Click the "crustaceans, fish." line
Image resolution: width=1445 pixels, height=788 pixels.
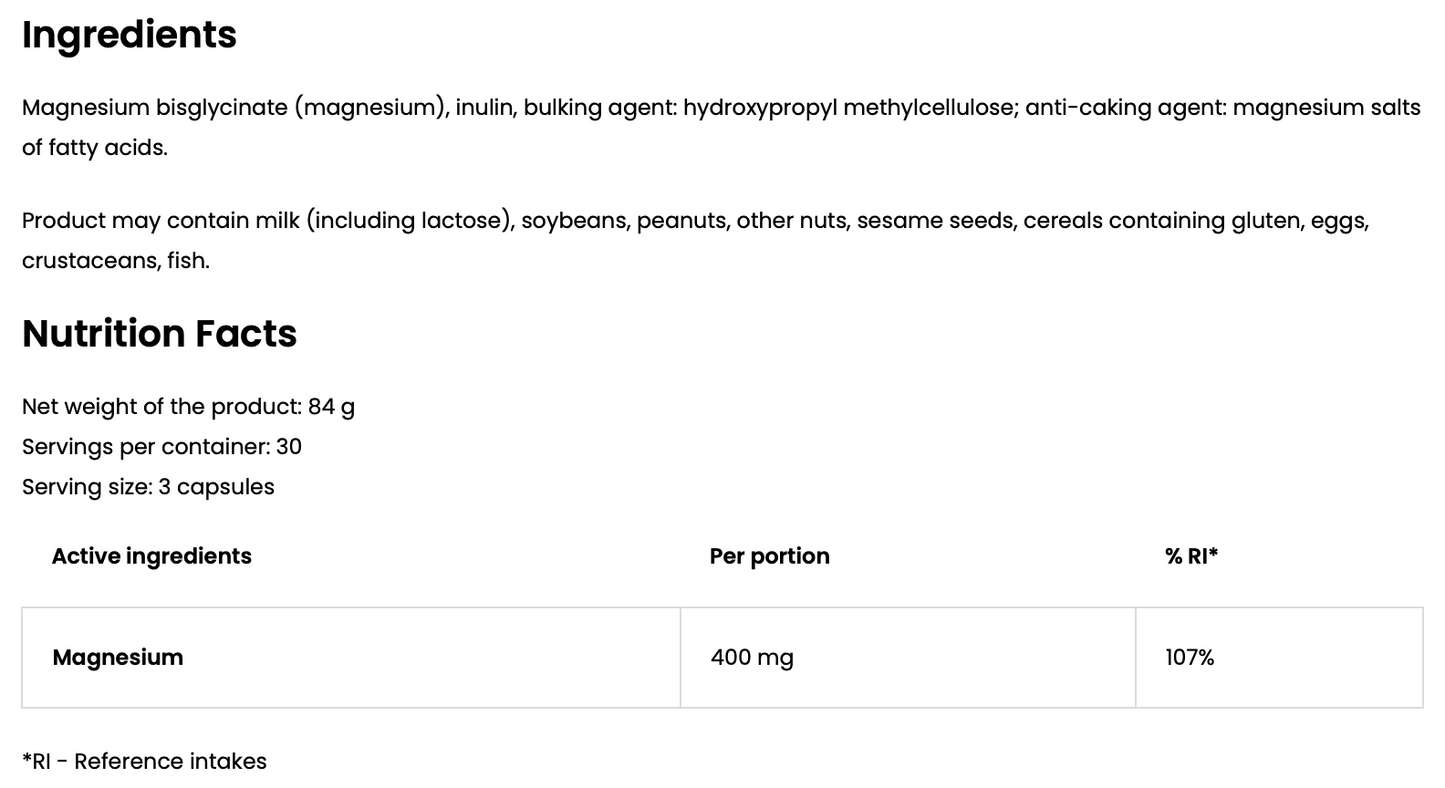coord(116,261)
